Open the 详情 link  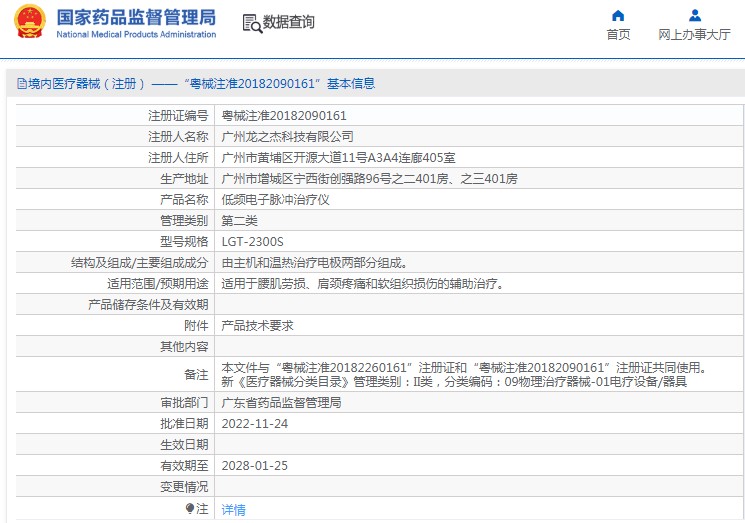click(233, 510)
